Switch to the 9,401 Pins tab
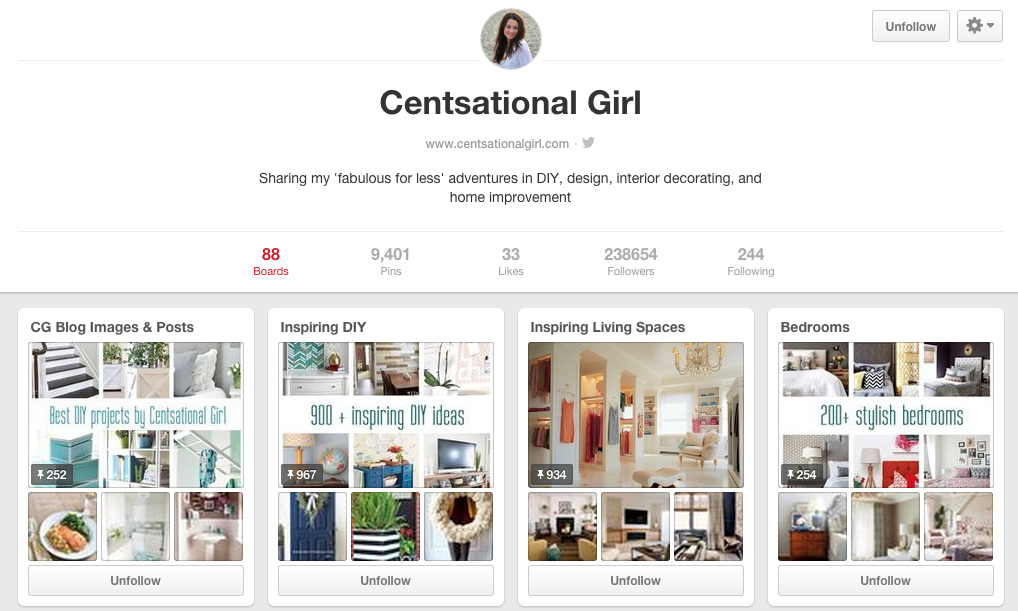 click(x=390, y=262)
